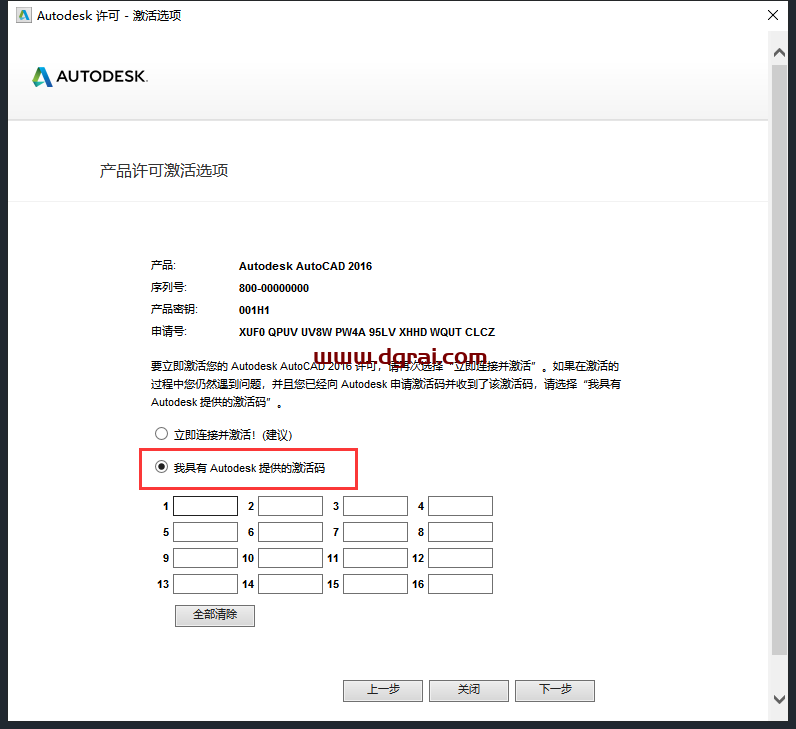Click activation code field 15
This screenshot has width=796, height=729.
(375, 584)
